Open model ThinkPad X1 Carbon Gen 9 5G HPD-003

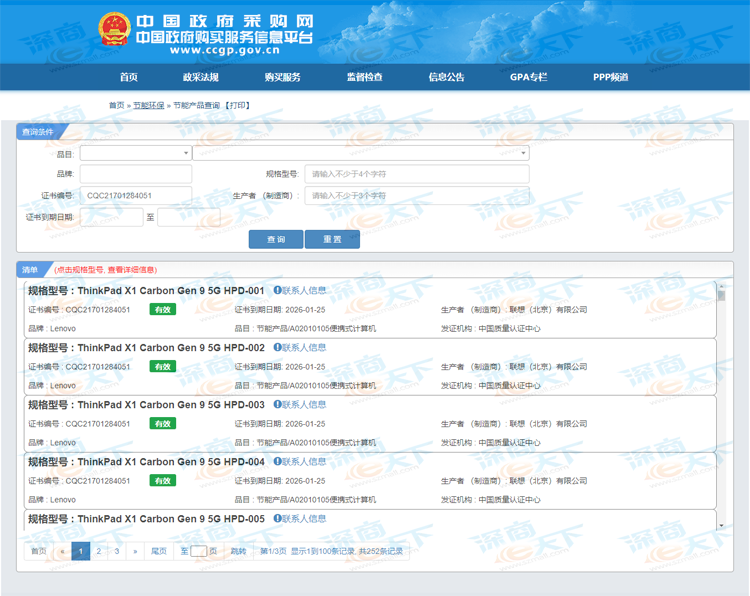171,404
